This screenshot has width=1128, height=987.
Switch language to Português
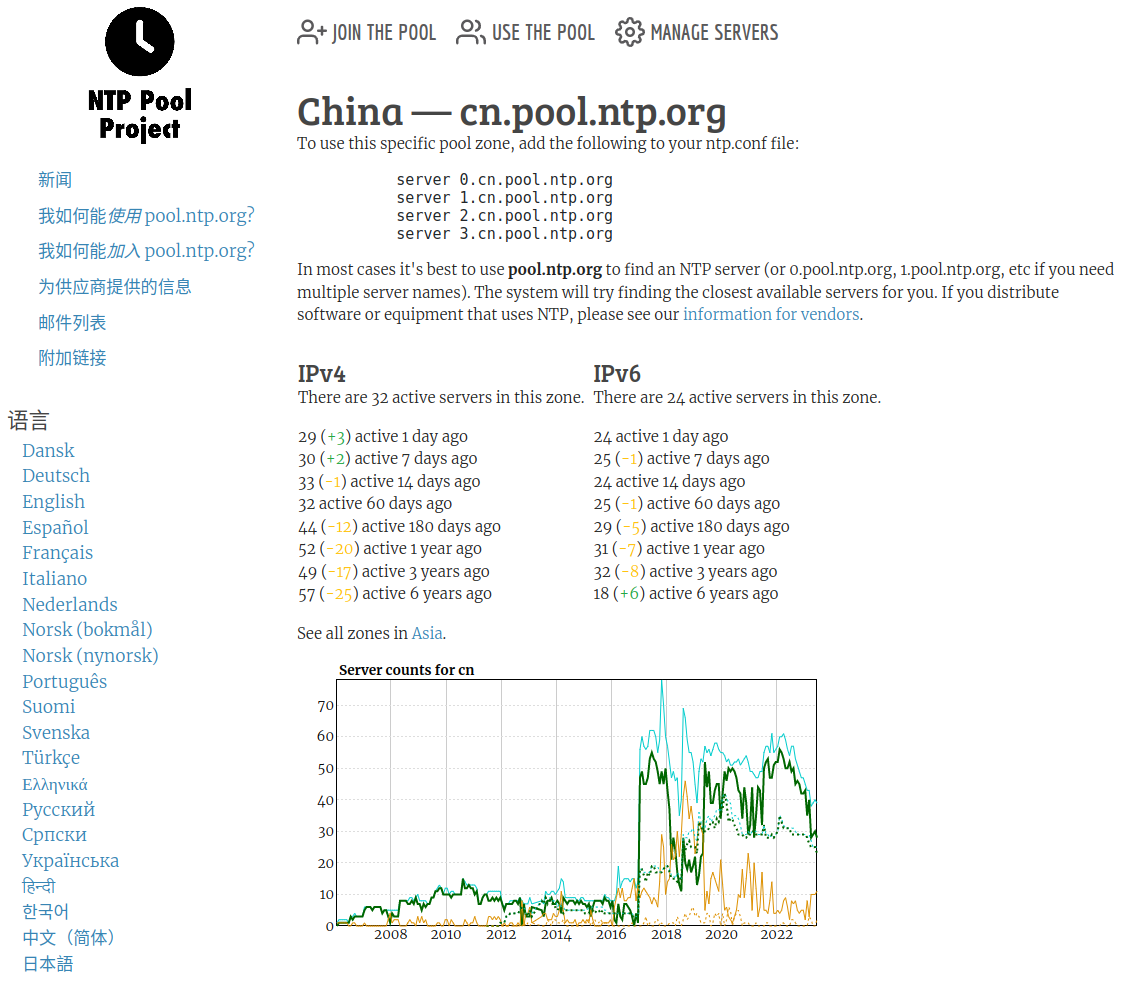65,681
